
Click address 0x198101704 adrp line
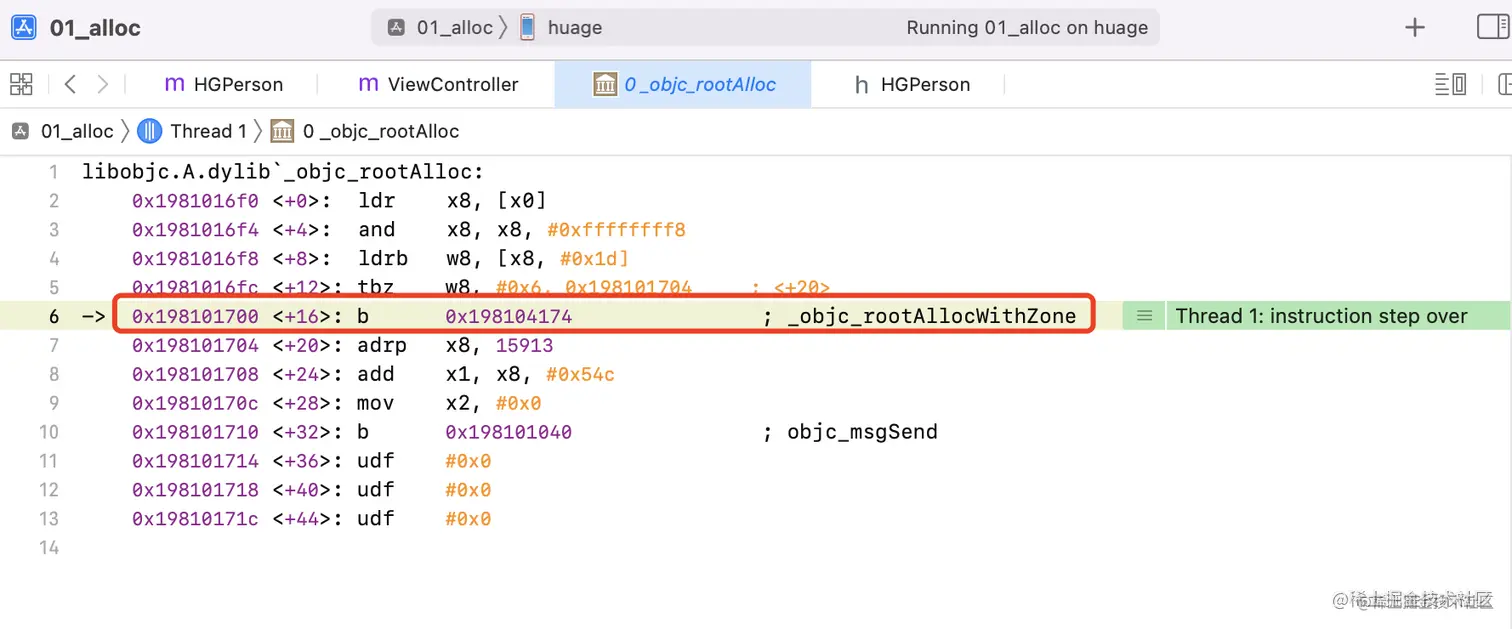pos(195,345)
